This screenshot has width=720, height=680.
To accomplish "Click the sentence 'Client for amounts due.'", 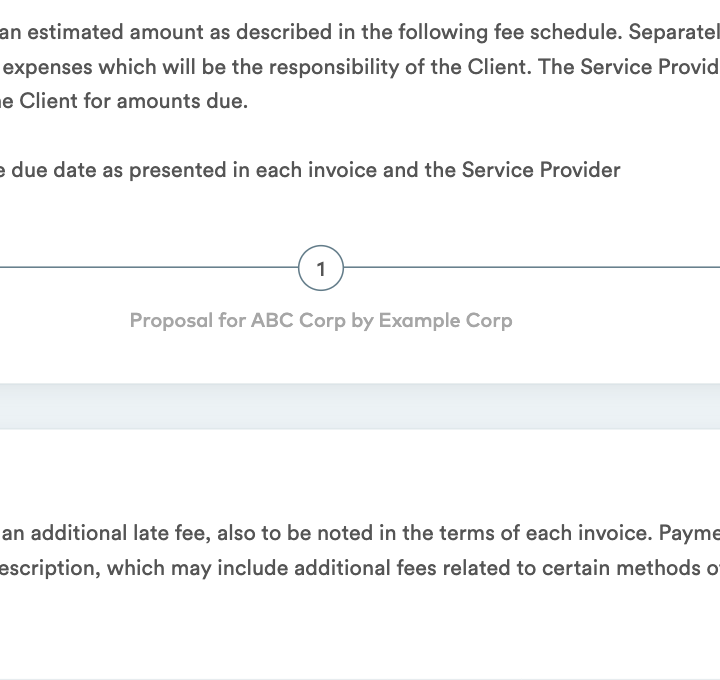I will tap(133, 101).
